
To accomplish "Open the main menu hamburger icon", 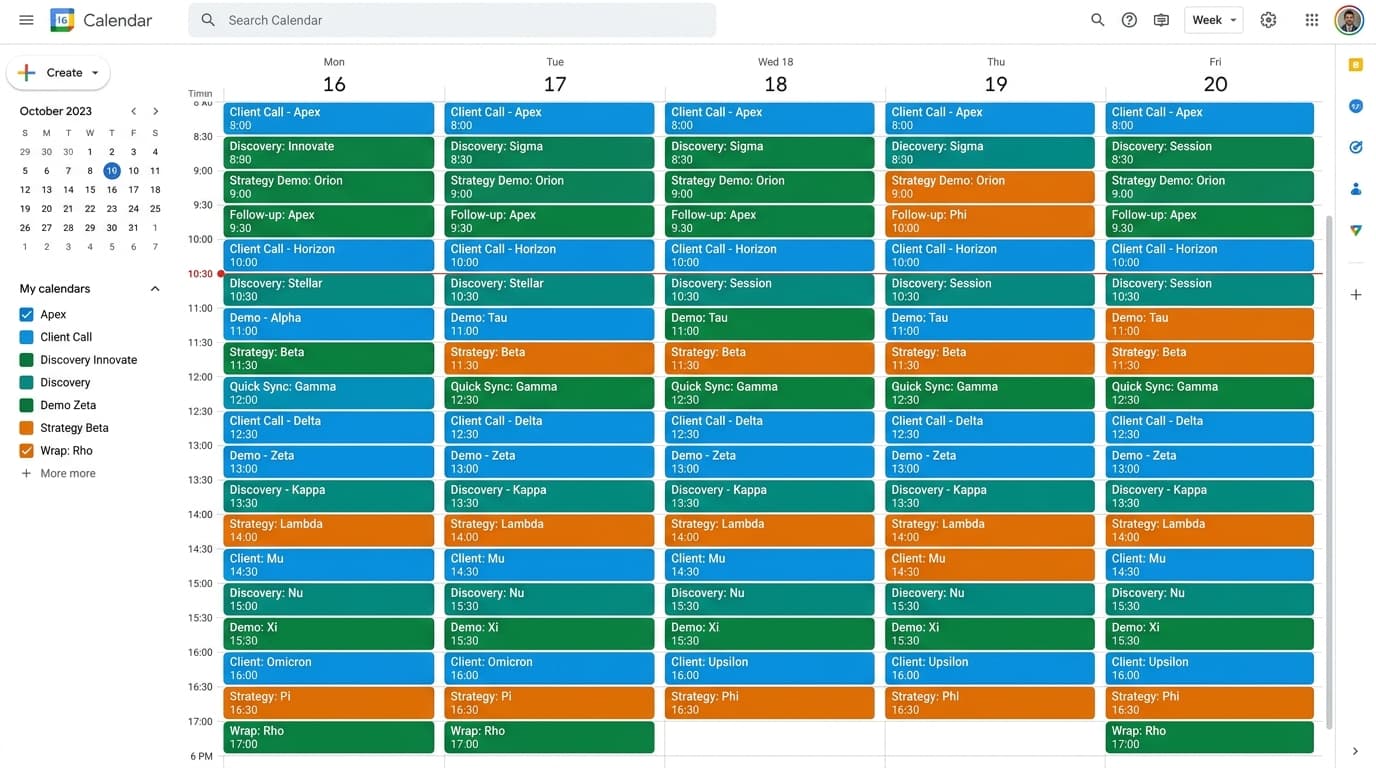I will pyautogui.click(x=27, y=20).
